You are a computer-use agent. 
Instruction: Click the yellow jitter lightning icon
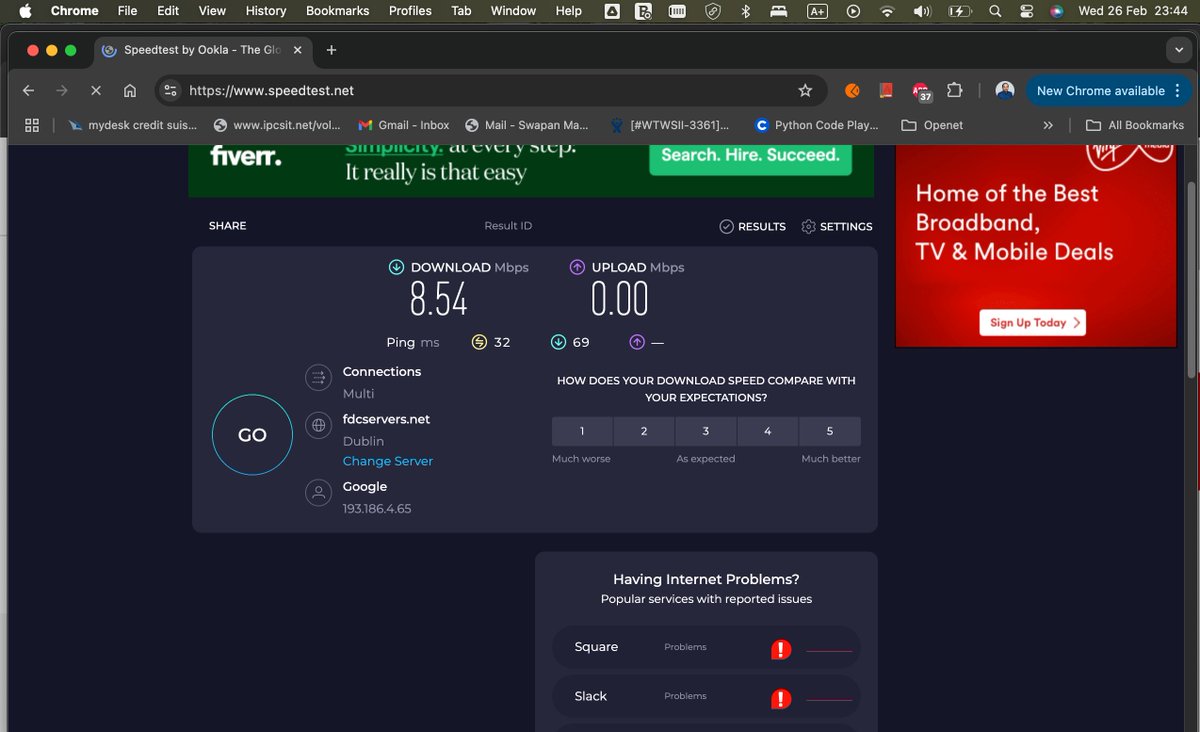point(478,342)
